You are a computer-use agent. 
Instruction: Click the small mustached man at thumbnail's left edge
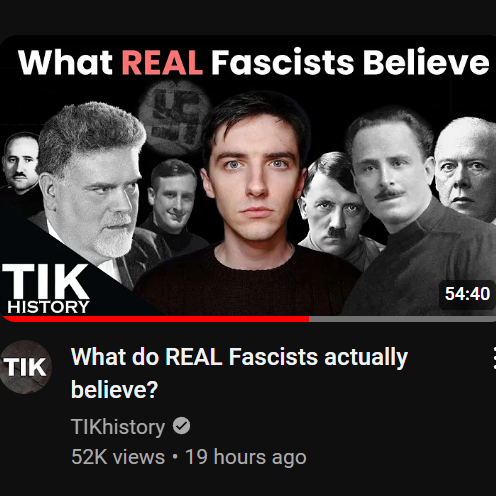pyautogui.click(x=20, y=163)
